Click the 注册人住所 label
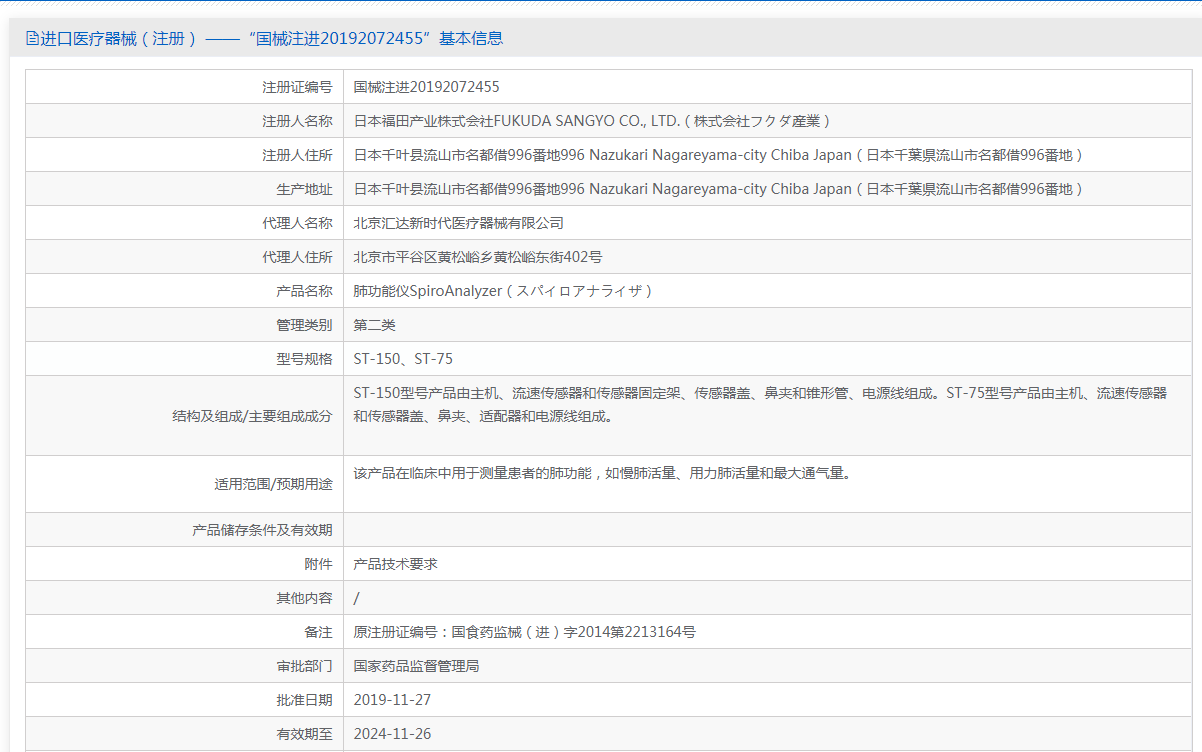Image resolution: width=1202 pixels, height=752 pixels. (297, 155)
